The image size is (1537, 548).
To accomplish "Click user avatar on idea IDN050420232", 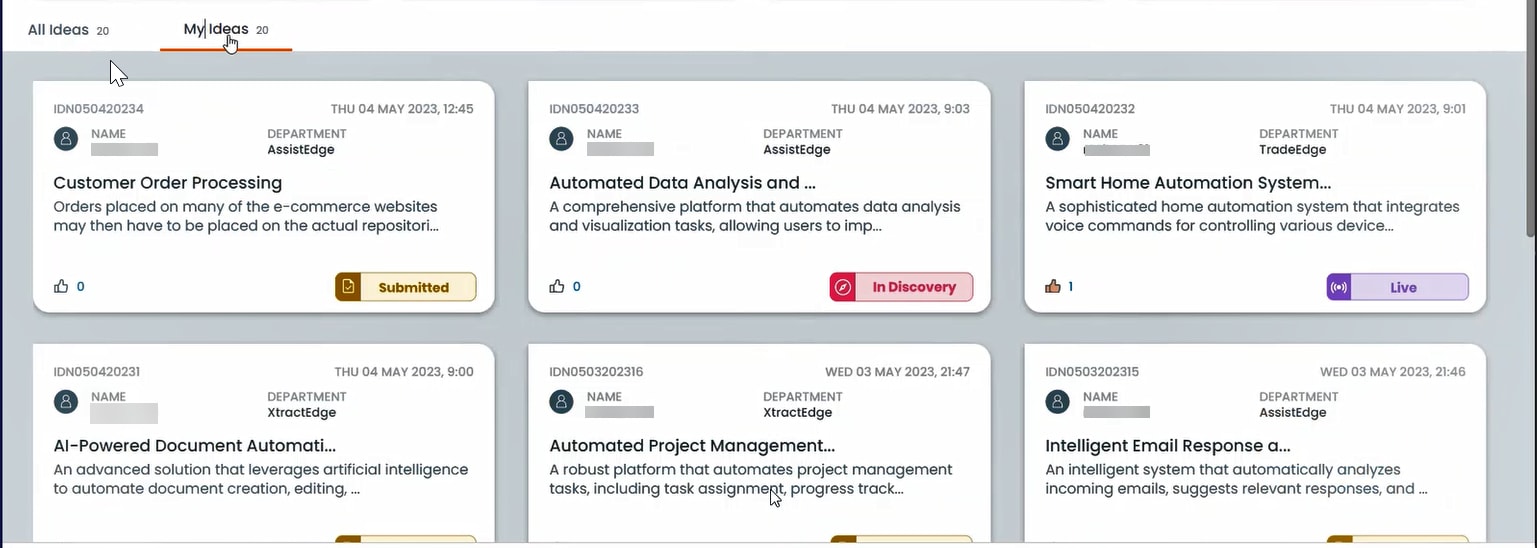I will 1058,139.
